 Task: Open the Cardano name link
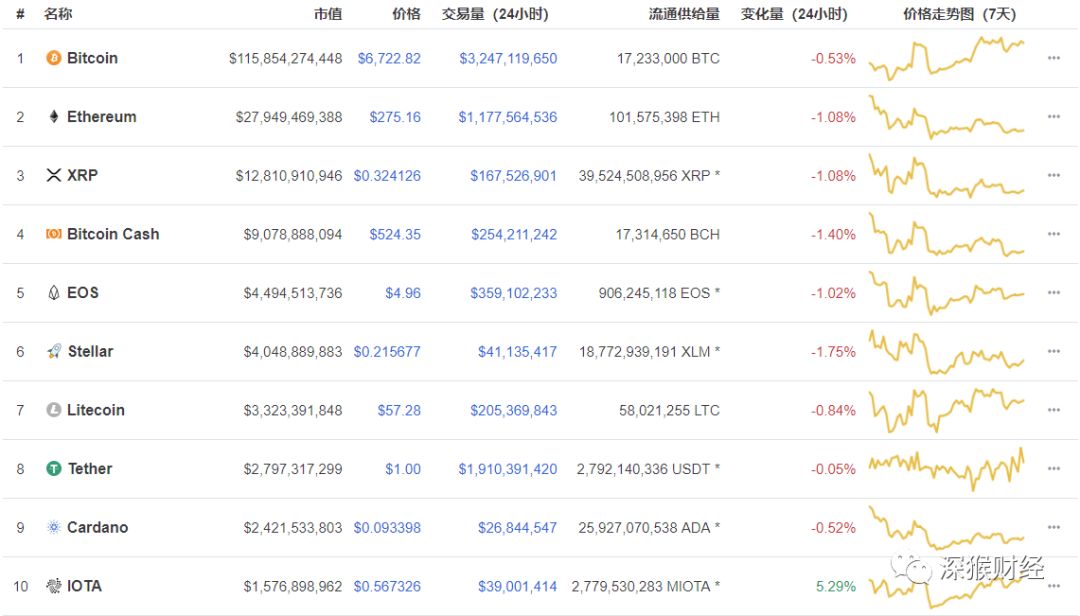coord(97,527)
